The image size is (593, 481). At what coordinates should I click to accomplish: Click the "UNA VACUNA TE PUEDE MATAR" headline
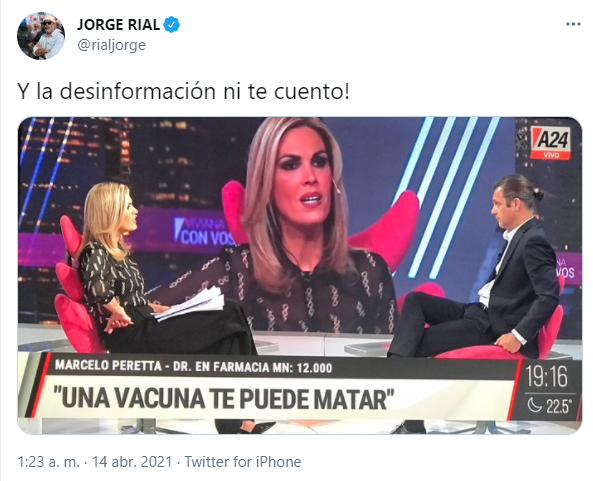(x=224, y=399)
